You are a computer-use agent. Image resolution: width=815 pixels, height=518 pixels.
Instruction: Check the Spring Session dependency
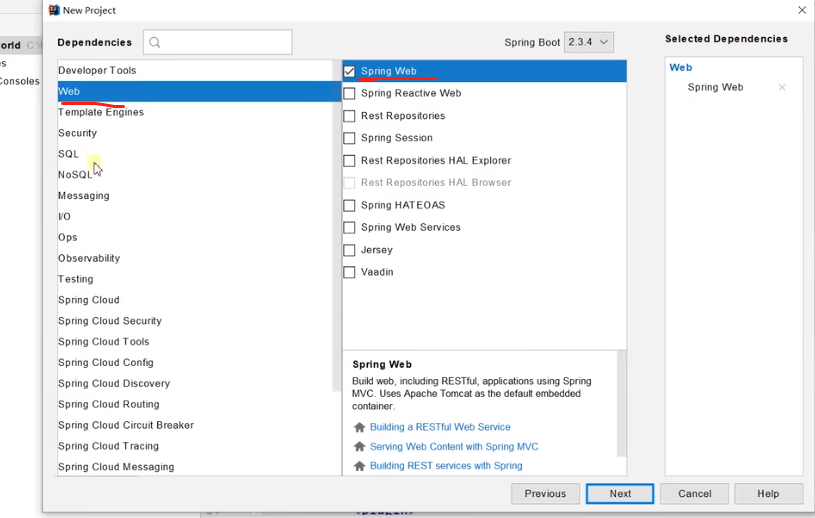[349, 138]
